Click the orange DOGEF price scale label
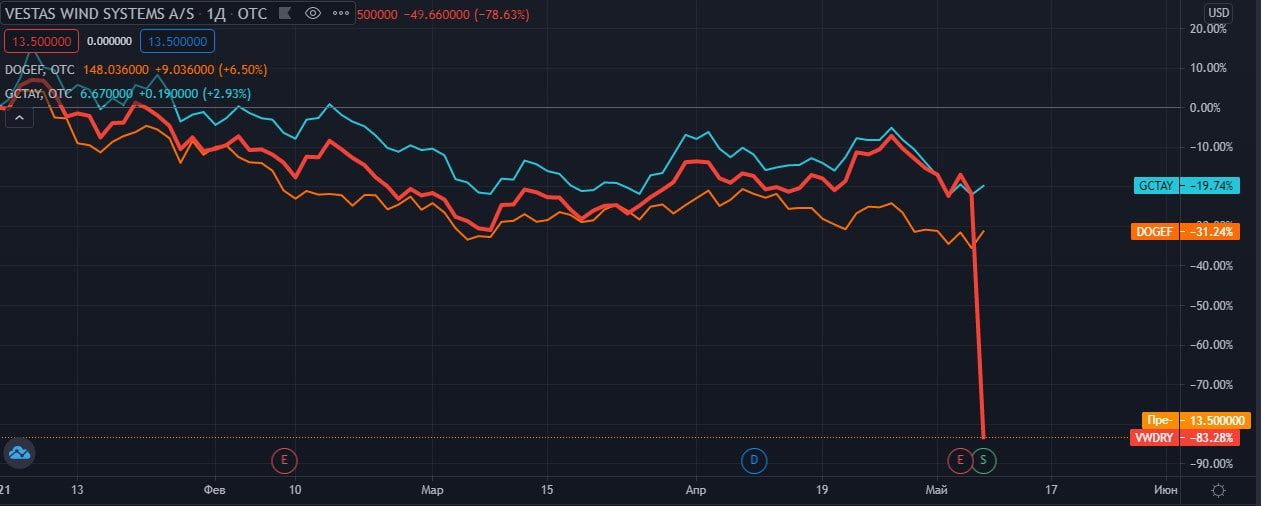This screenshot has height=506, width=1261. click(1186, 231)
